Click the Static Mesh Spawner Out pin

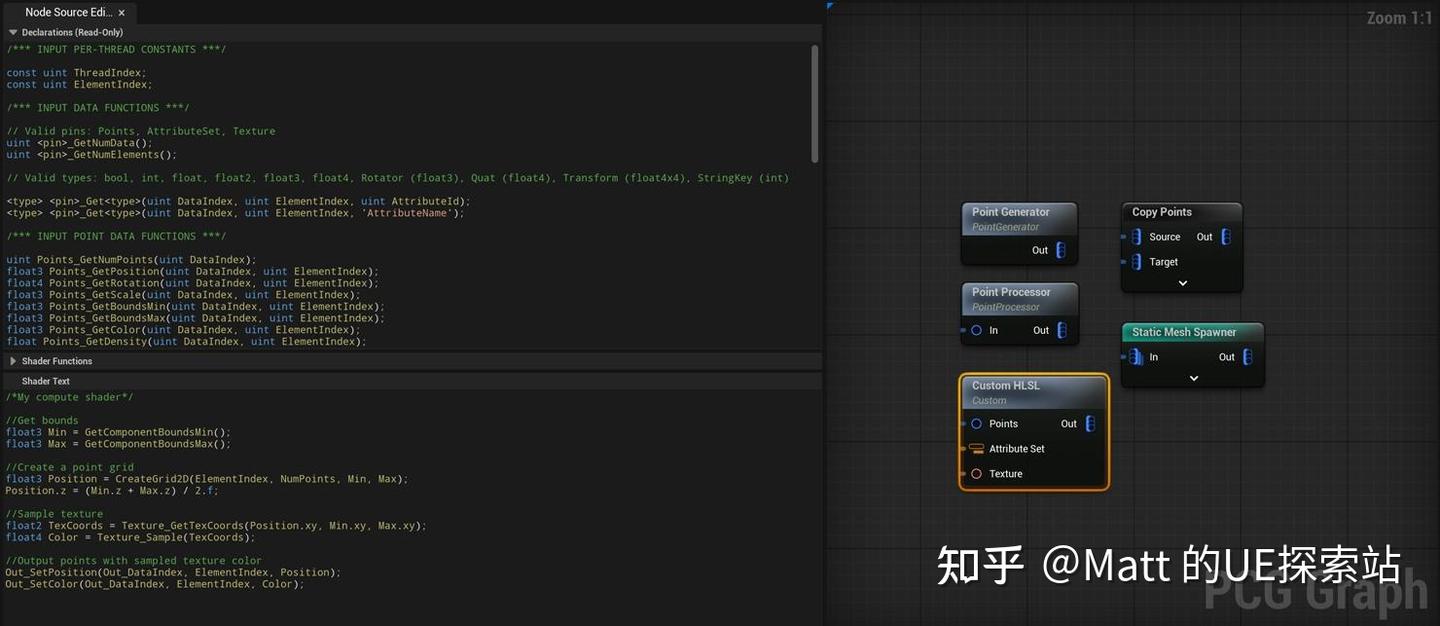(1247, 357)
